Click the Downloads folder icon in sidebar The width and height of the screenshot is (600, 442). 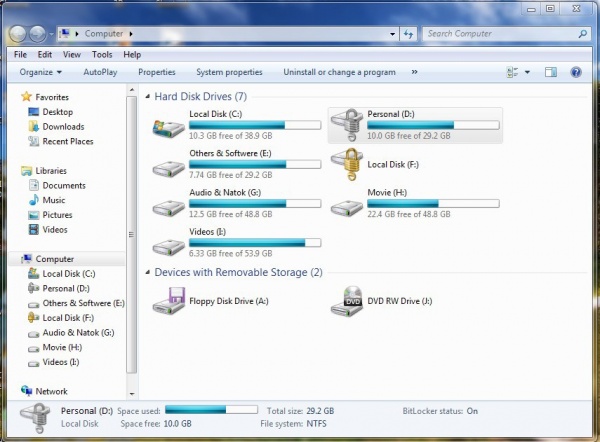tap(34, 126)
